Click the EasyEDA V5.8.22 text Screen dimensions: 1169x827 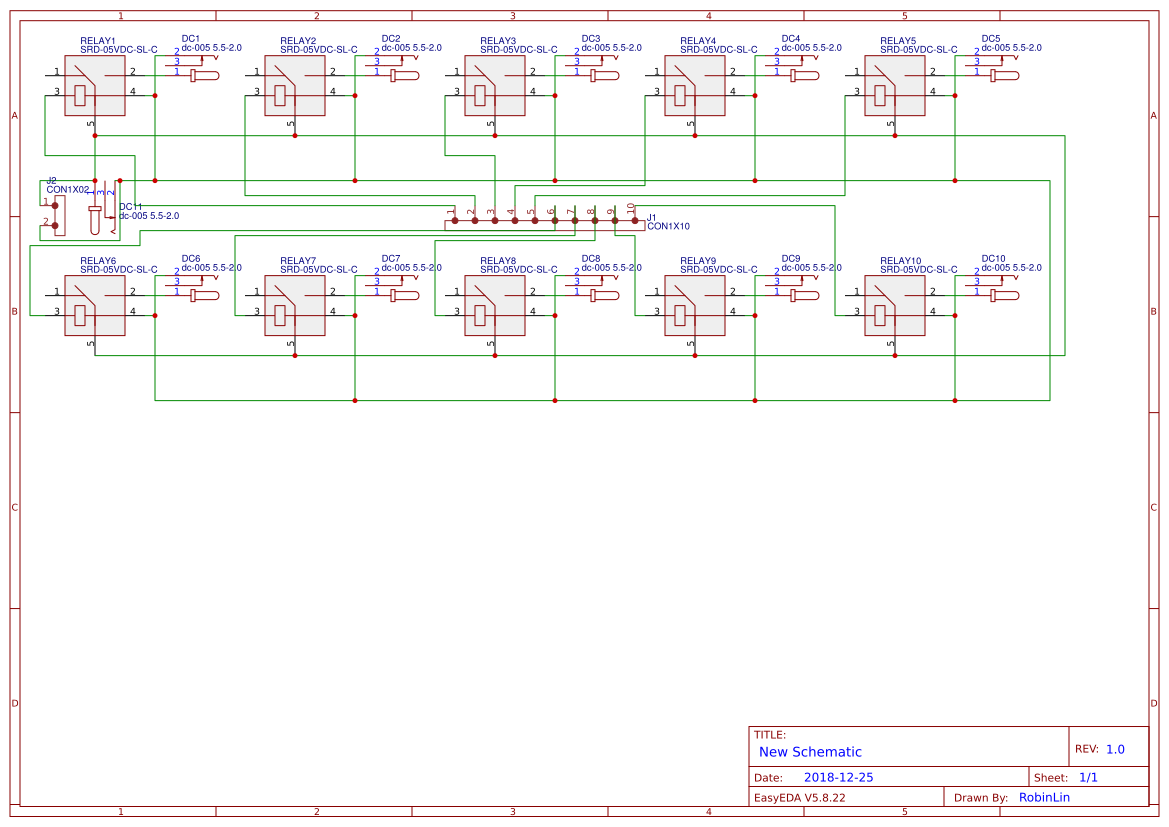click(x=799, y=797)
